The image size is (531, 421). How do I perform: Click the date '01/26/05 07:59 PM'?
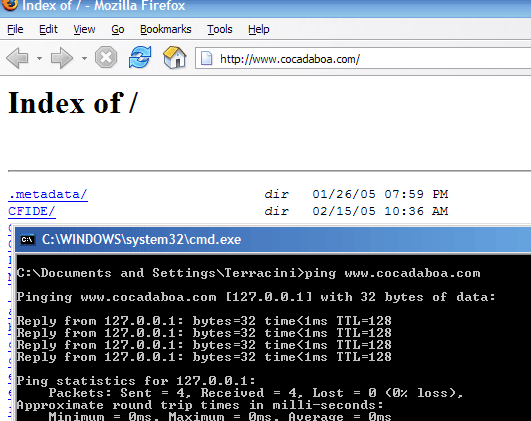point(380,194)
